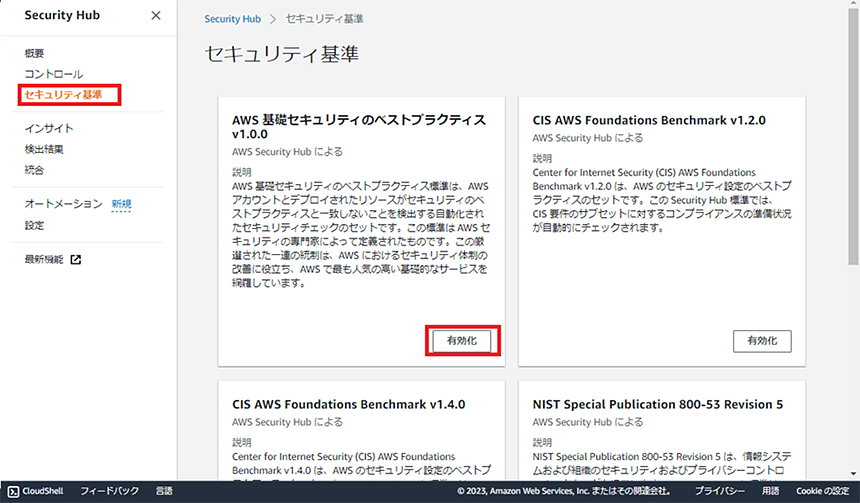Open 検出結果 in the sidebar
Viewport: 860px width, 503px height.
[44, 149]
